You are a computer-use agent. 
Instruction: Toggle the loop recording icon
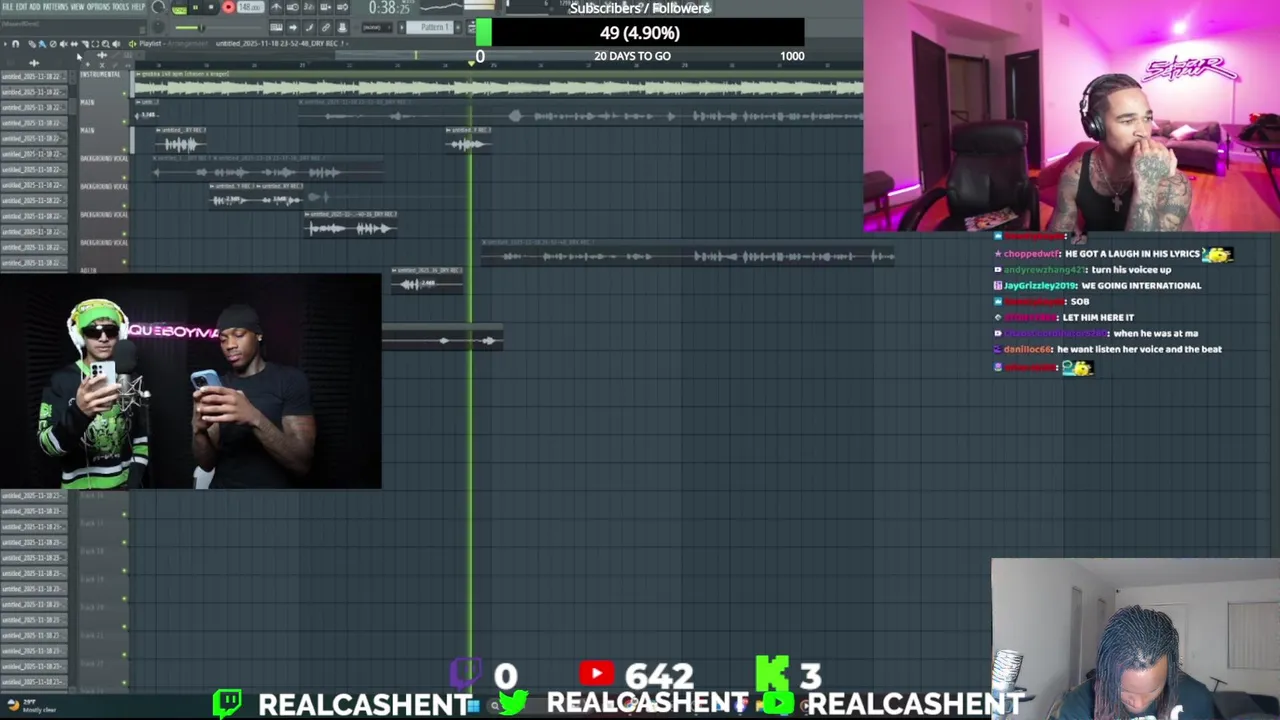coord(342,7)
